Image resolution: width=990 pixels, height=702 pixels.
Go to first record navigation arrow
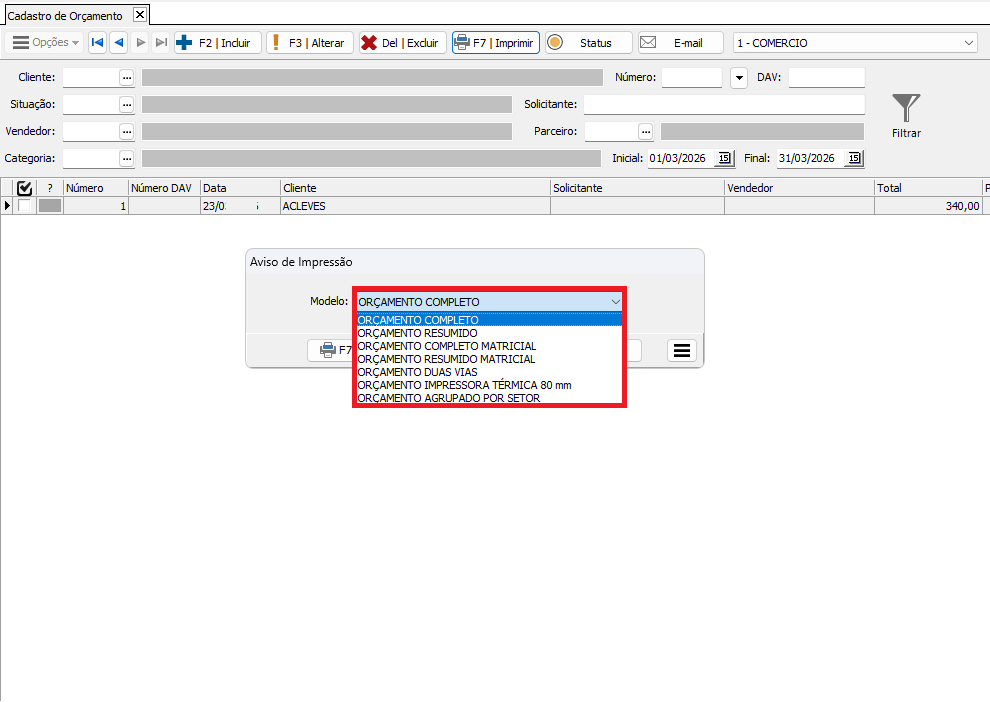coord(97,43)
